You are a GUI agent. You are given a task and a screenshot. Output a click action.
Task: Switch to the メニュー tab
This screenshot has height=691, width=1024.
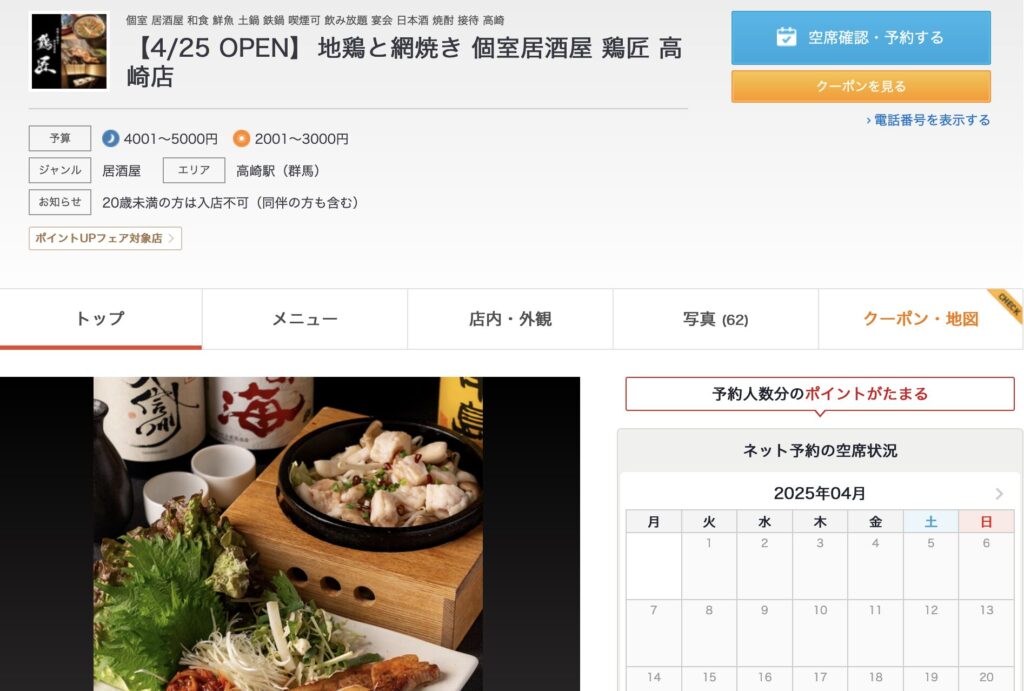(x=305, y=319)
